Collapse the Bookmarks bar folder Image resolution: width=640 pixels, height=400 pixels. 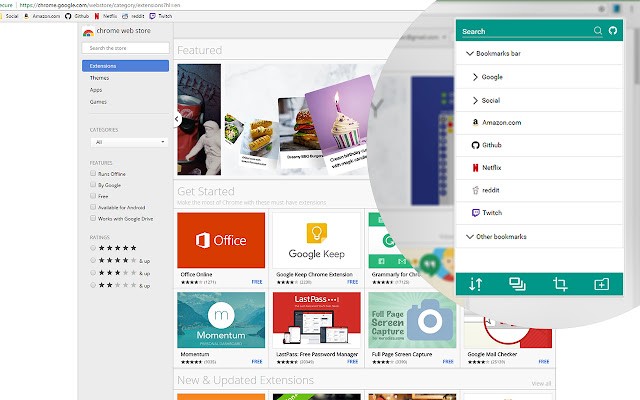(x=471, y=54)
